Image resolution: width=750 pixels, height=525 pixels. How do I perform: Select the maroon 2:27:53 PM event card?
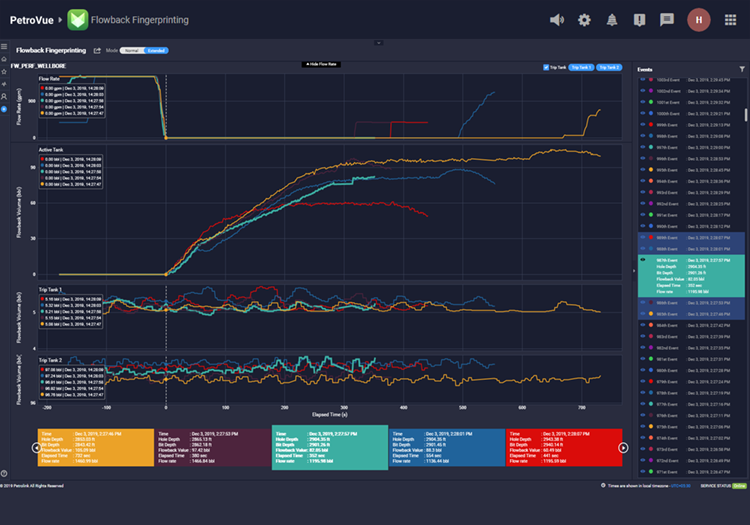pos(213,448)
